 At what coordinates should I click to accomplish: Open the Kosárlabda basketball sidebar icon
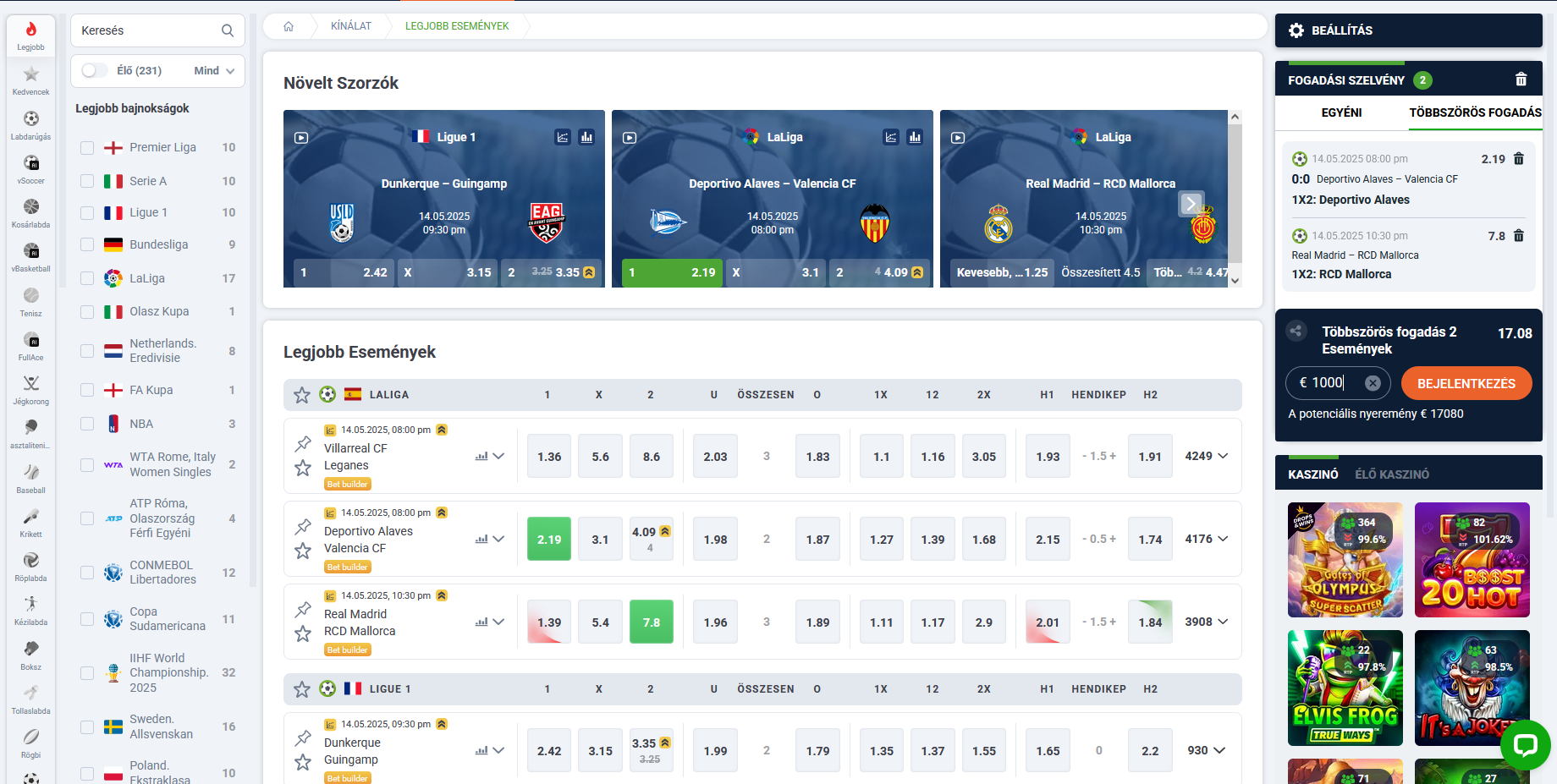pyautogui.click(x=31, y=212)
